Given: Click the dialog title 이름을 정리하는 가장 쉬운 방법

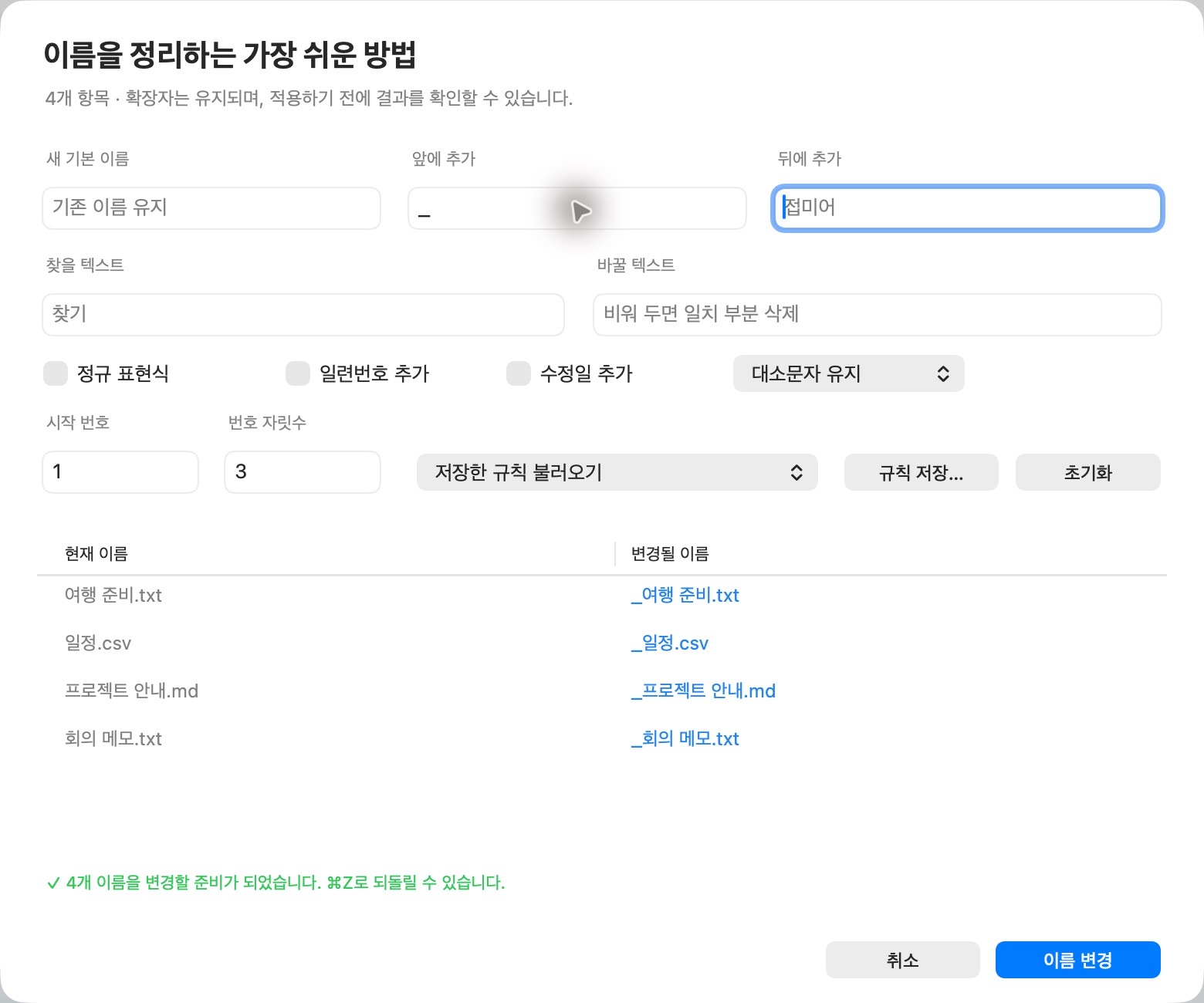Looking at the screenshot, I should 230,54.
